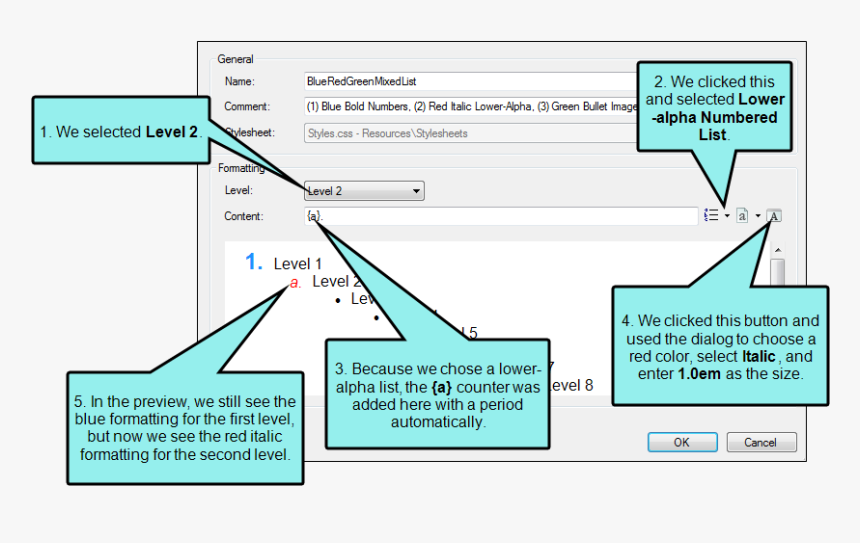Open the list format dropdown arrow

click(x=727, y=216)
